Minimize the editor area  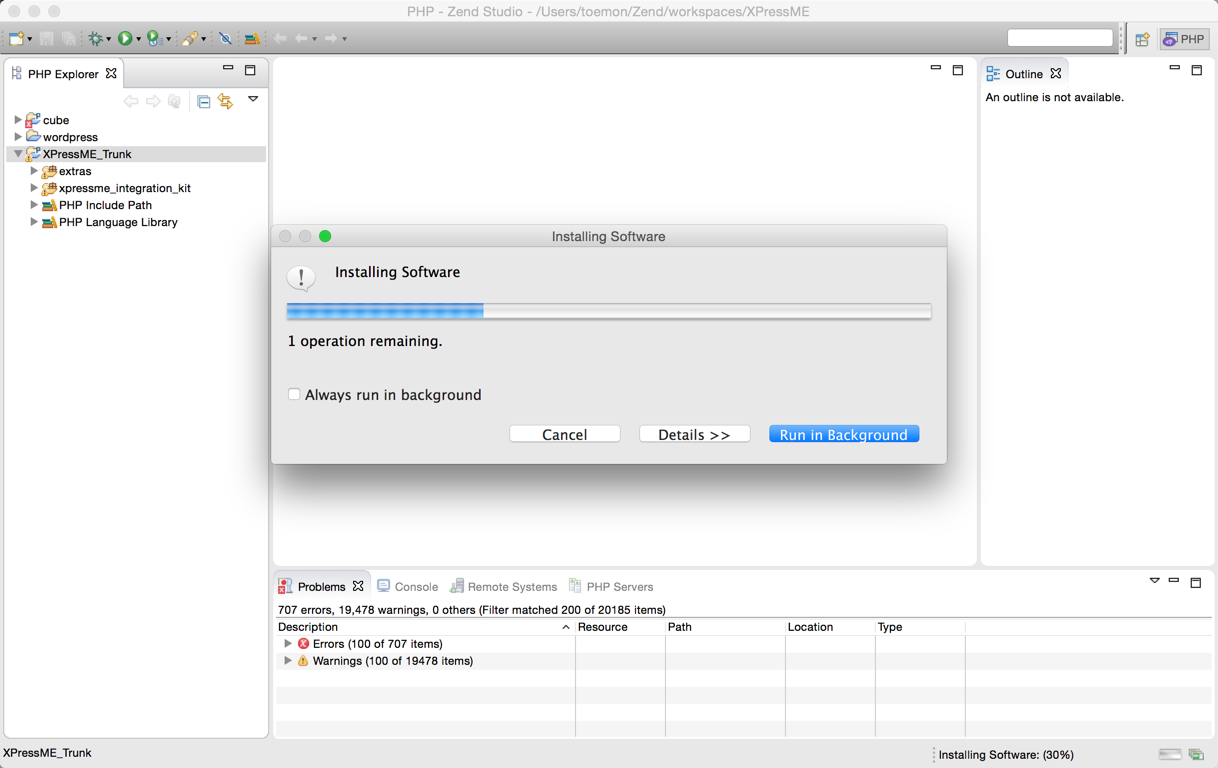[x=936, y=69]
